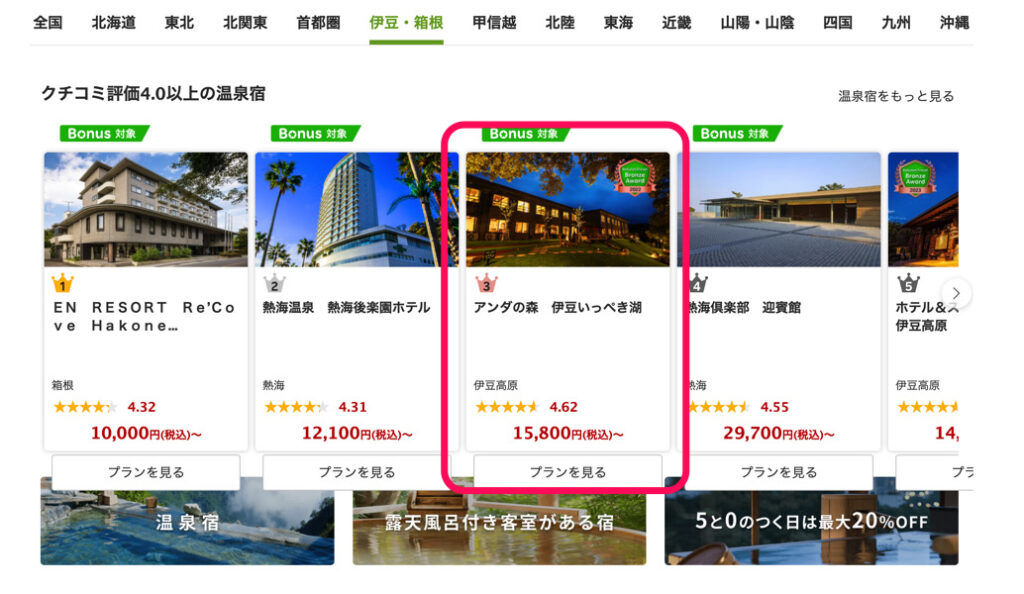
Task: Click the silver crown rank 2 icon
Action: coord(274,284)
